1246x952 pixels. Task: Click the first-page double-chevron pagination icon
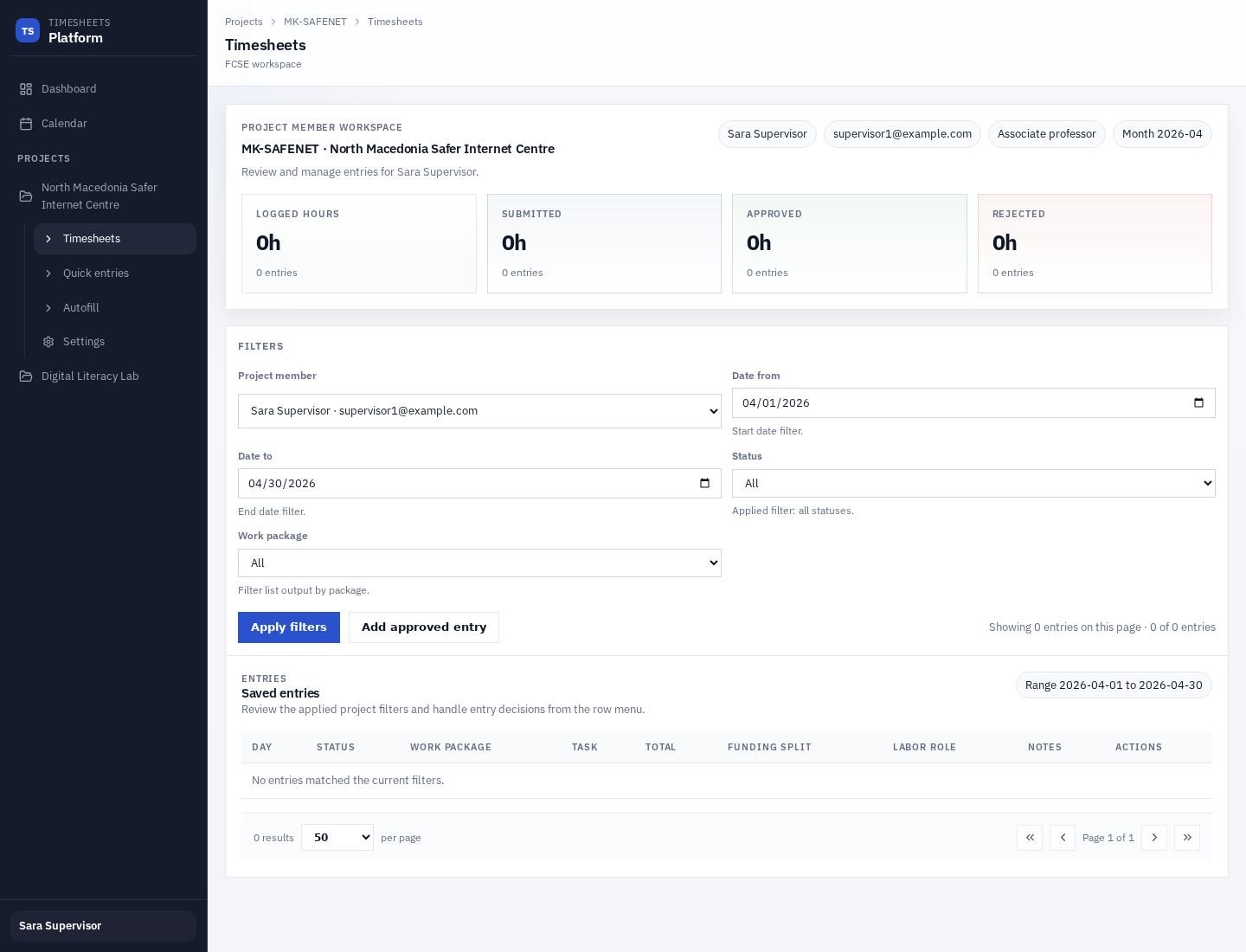[1030, 838]
